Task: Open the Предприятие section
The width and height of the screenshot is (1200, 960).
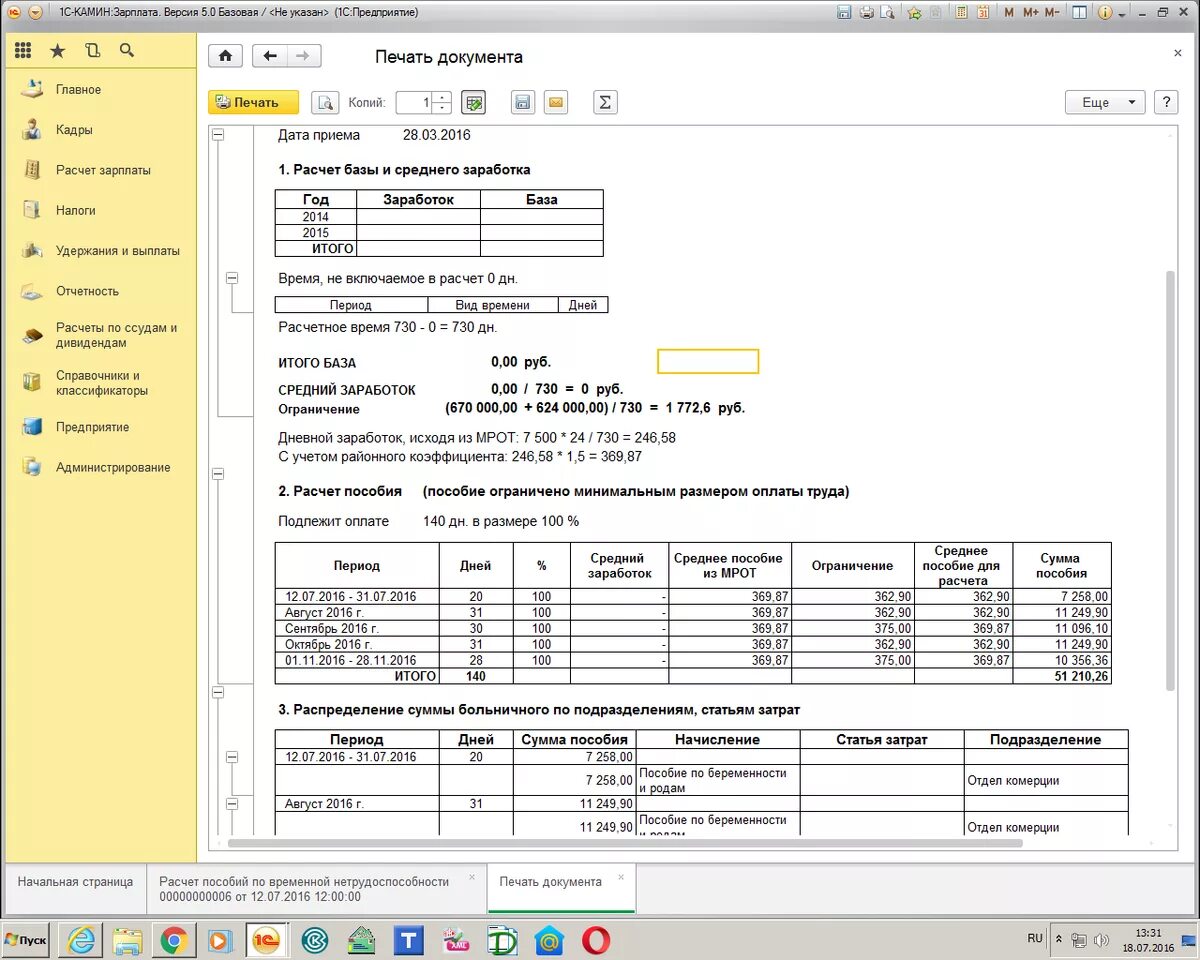Action: pos(93,427)
